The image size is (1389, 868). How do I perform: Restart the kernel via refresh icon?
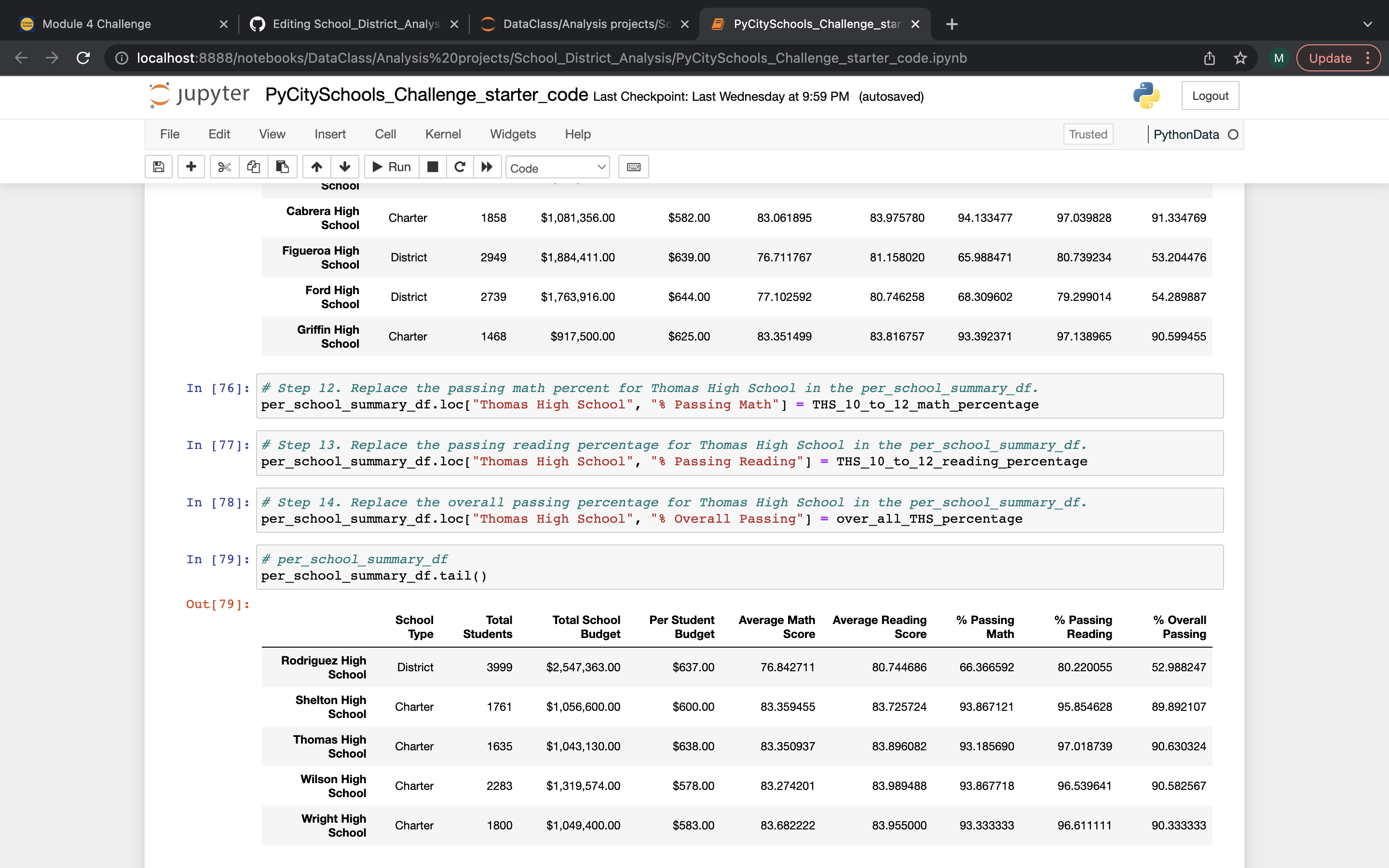pos(459,166)
